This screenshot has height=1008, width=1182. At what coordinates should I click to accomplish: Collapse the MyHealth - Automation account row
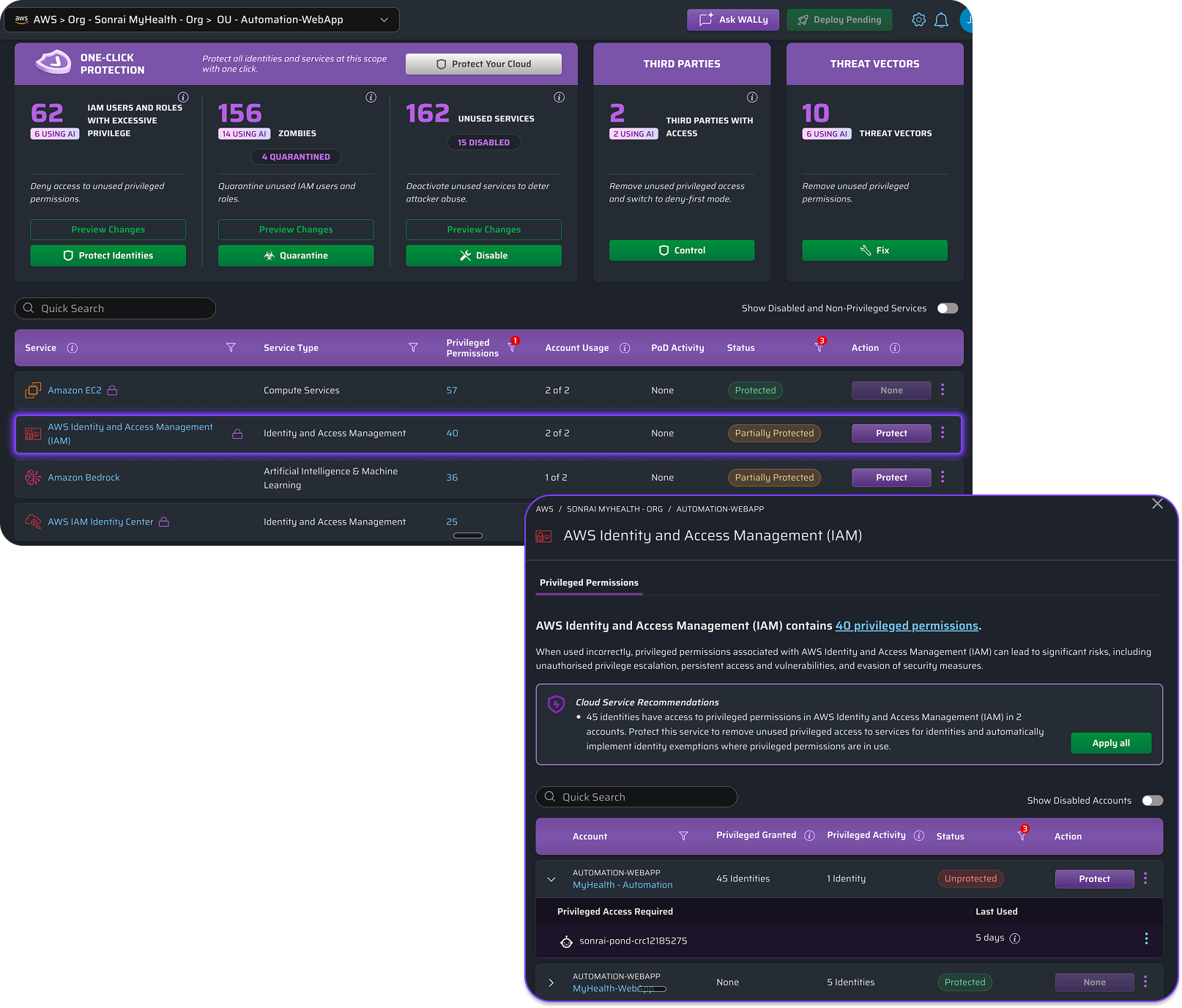(551, 879)
